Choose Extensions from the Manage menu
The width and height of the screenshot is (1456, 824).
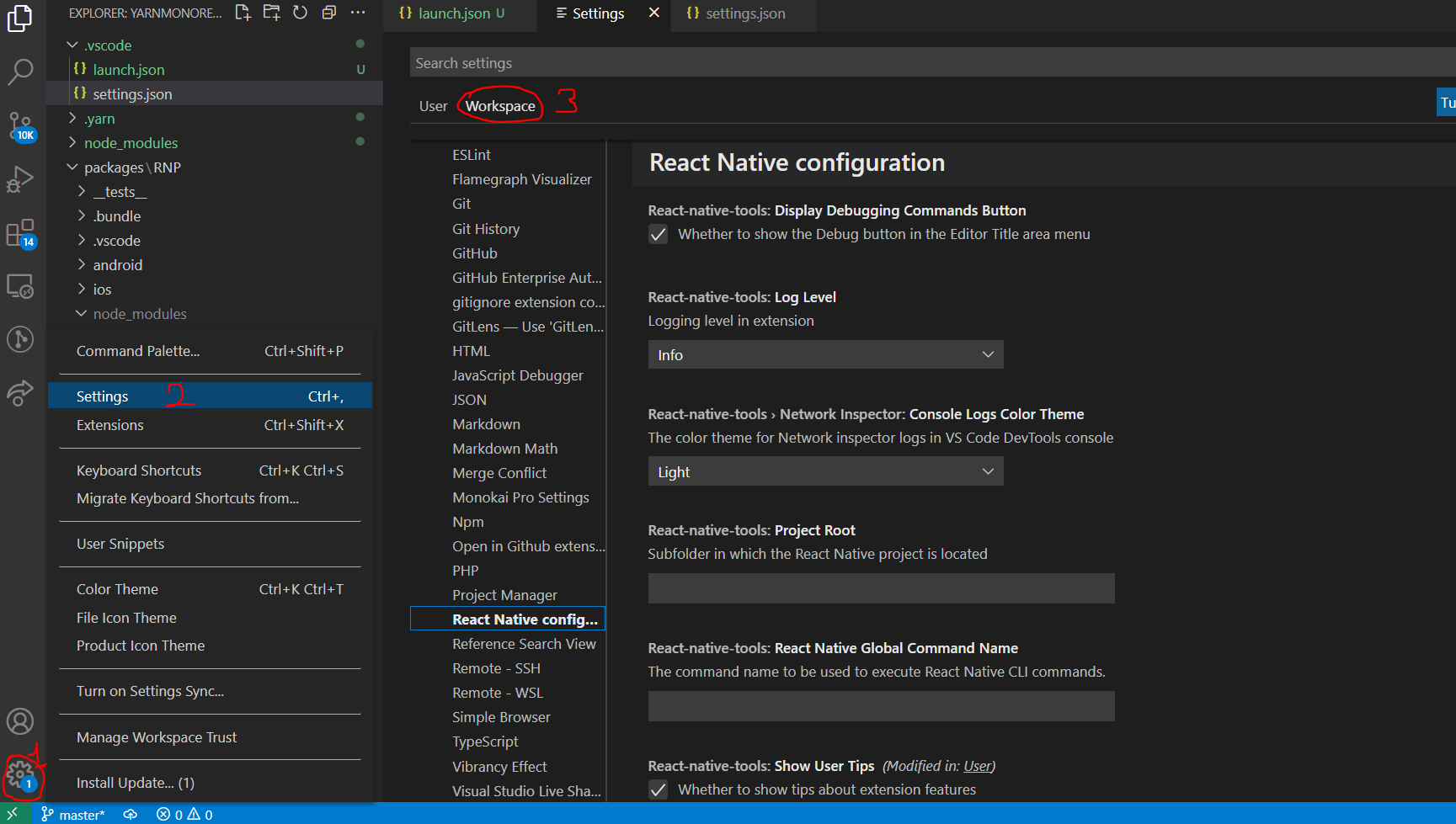coord(210,425)
